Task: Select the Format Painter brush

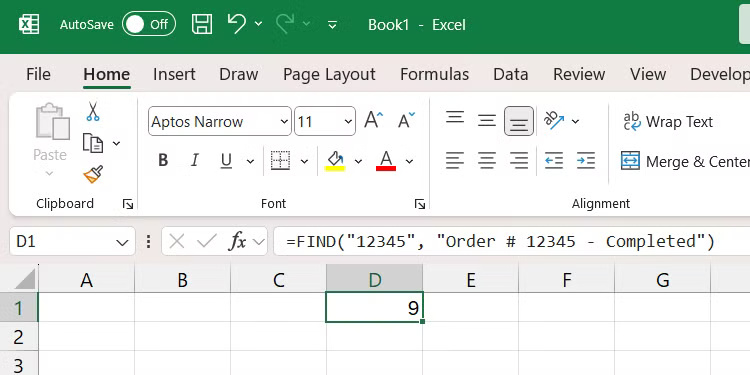Action: (93, 174)
